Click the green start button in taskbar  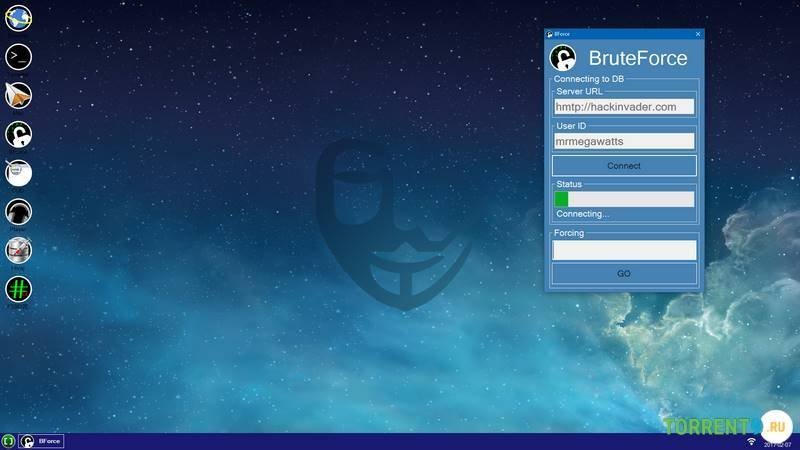tap(8, 441)
